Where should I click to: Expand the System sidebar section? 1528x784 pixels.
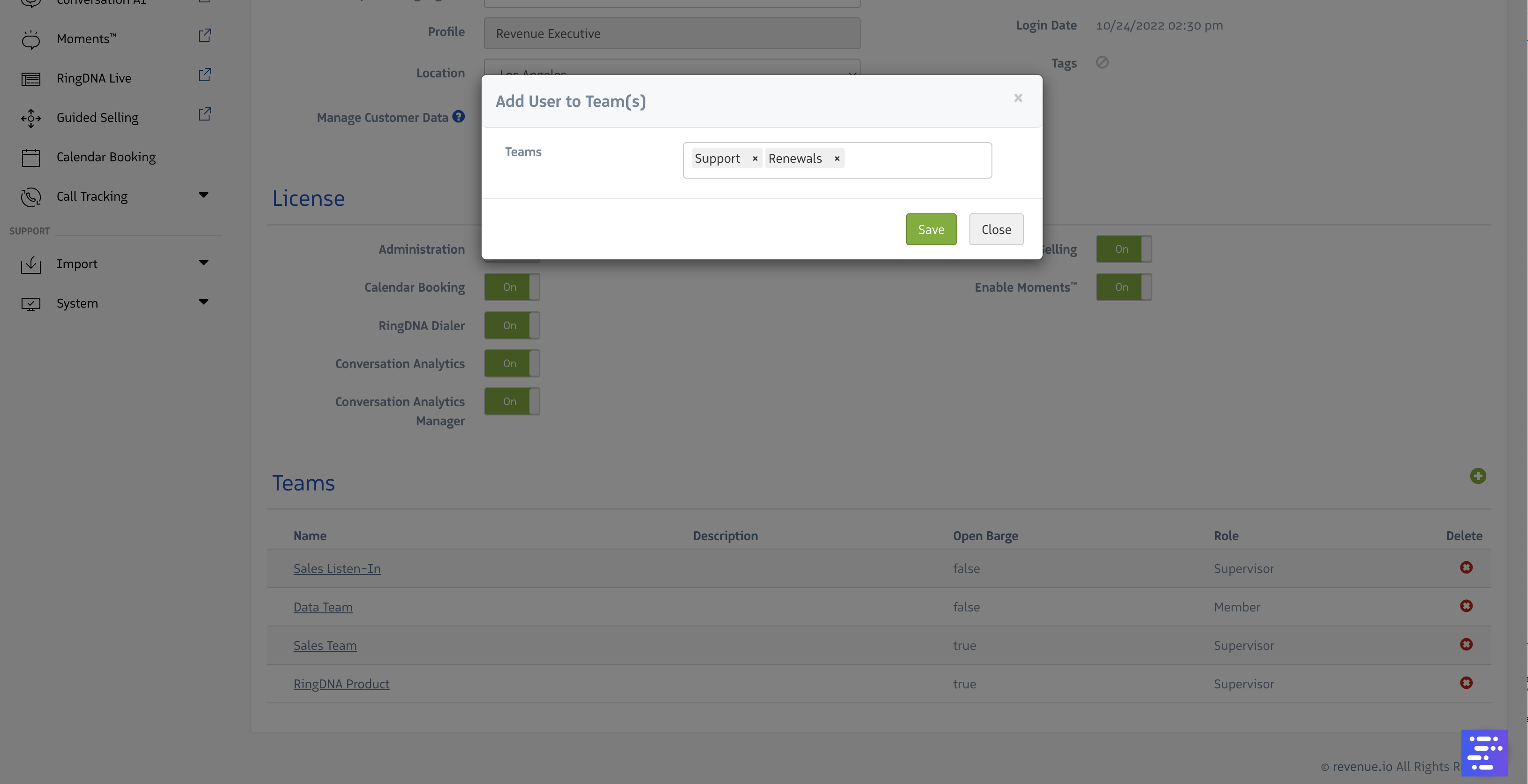[204, 302]
